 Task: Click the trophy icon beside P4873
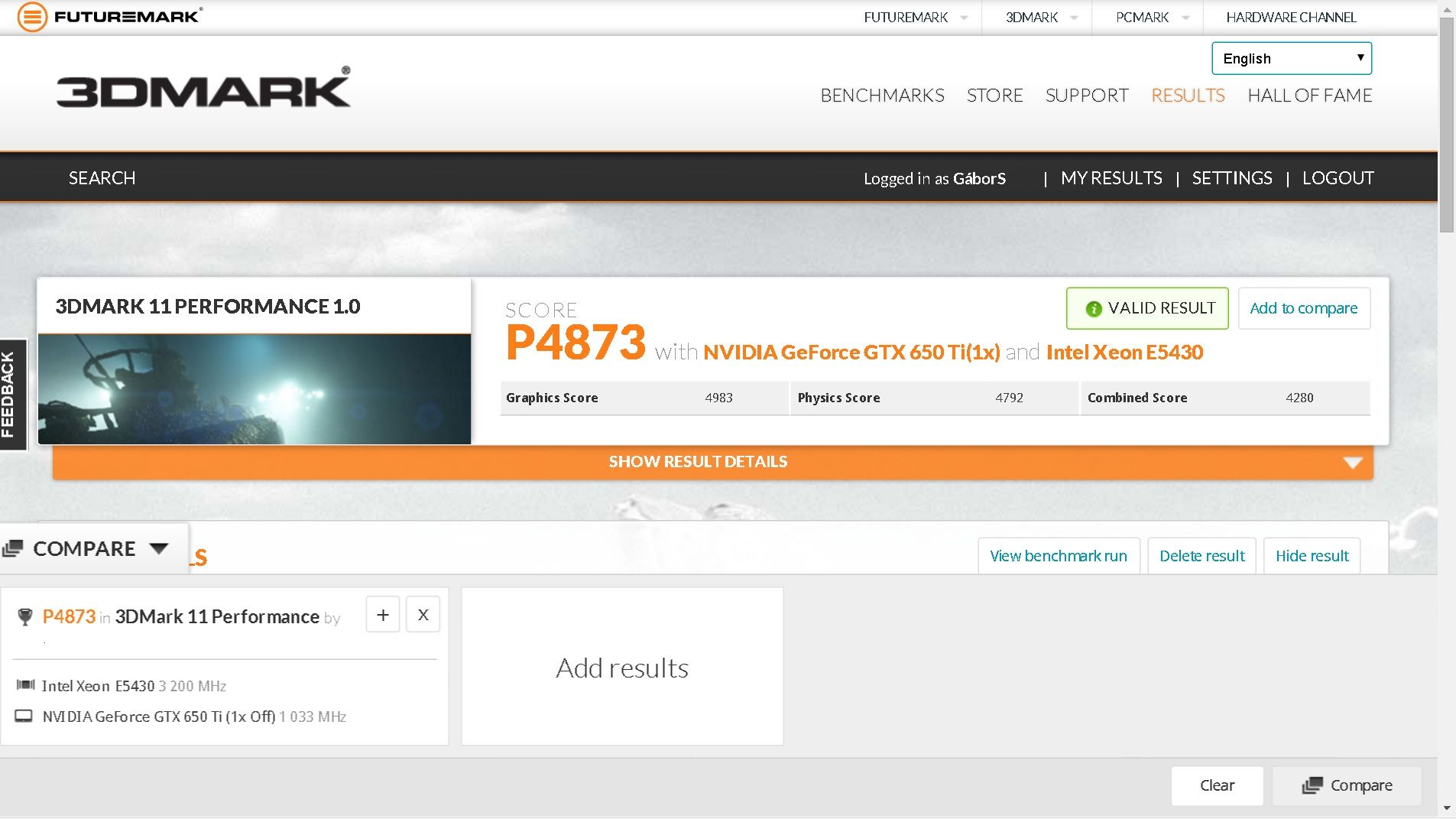25,617
